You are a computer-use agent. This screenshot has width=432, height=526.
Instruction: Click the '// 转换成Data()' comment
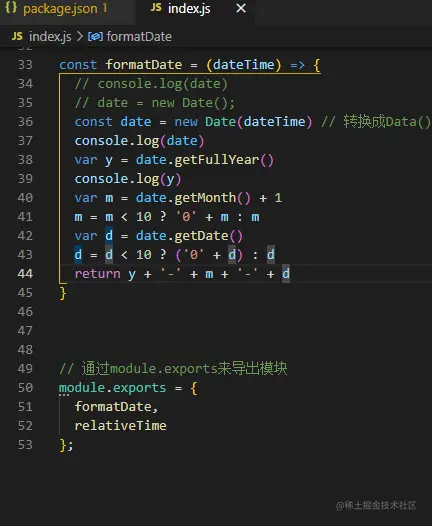376,122
